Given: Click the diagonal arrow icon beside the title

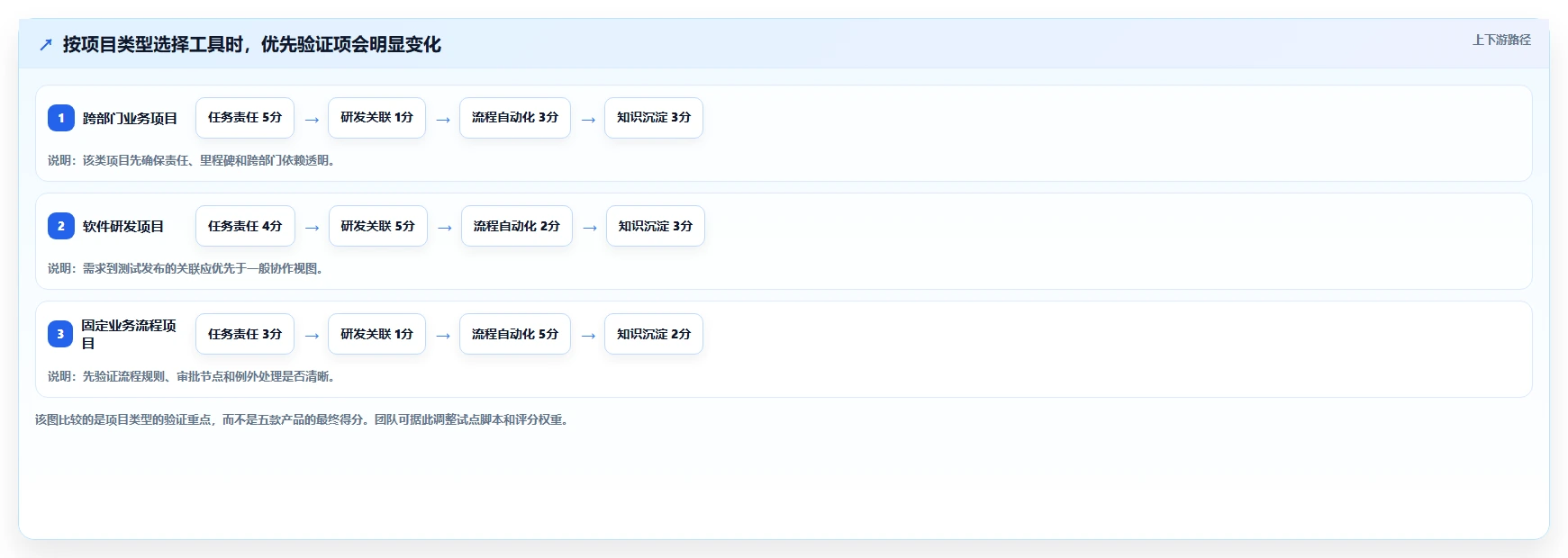Looking at the screenshot, I should (46, 44).
